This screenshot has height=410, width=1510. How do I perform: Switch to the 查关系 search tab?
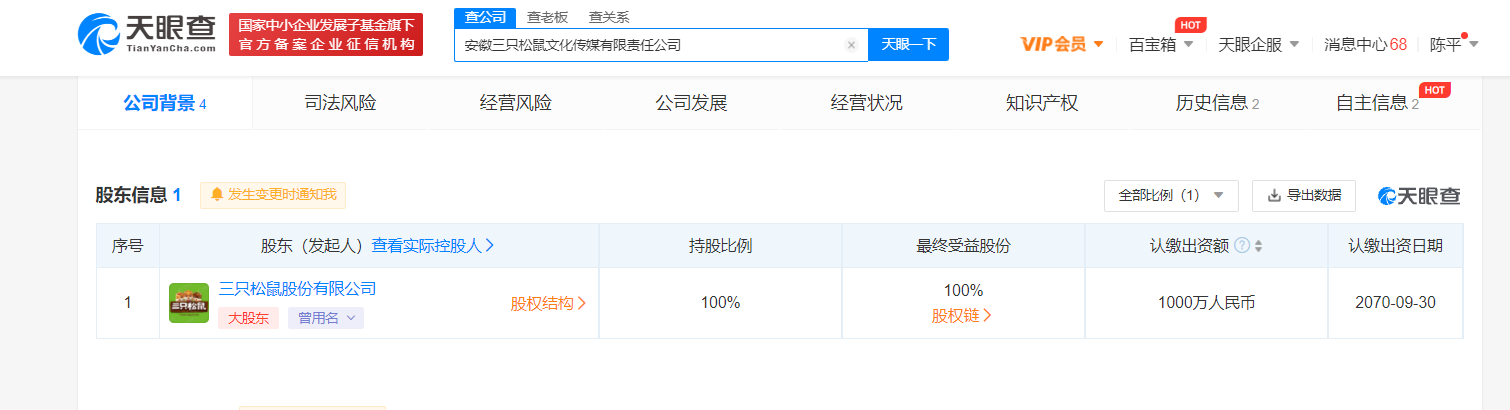pos(609,17)
